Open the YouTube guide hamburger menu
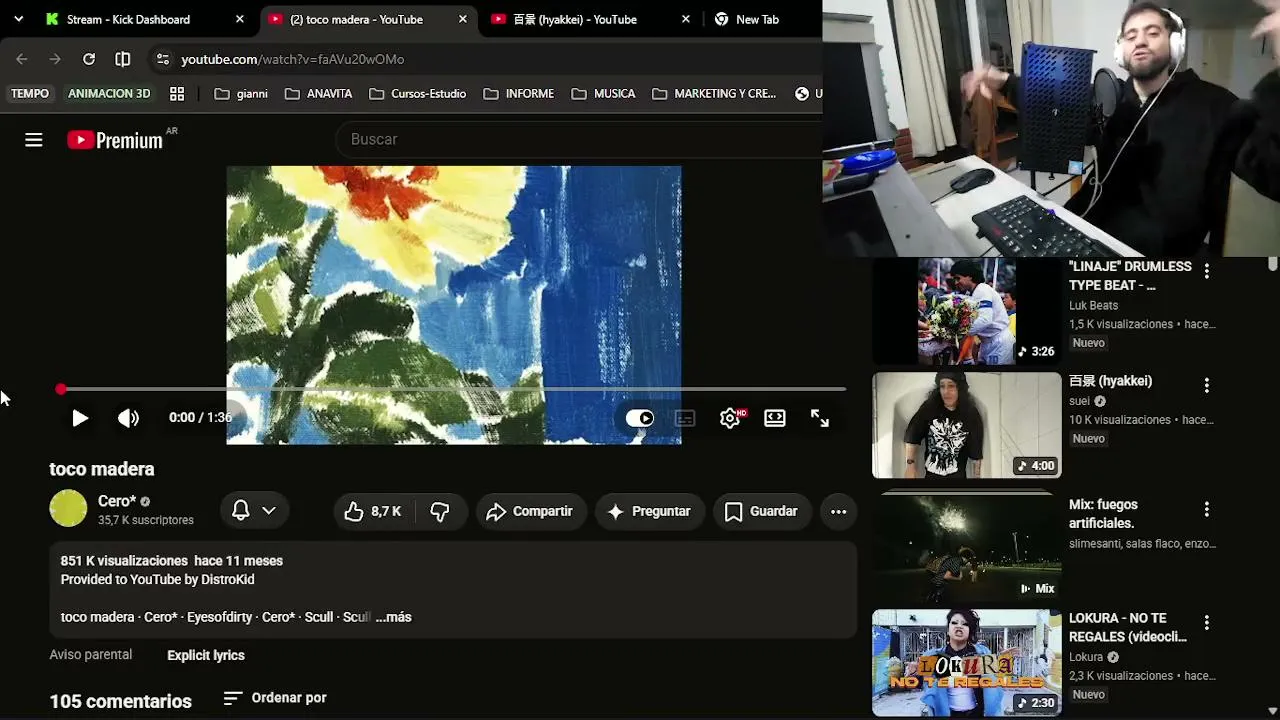1280x720 pixels. 34,140
